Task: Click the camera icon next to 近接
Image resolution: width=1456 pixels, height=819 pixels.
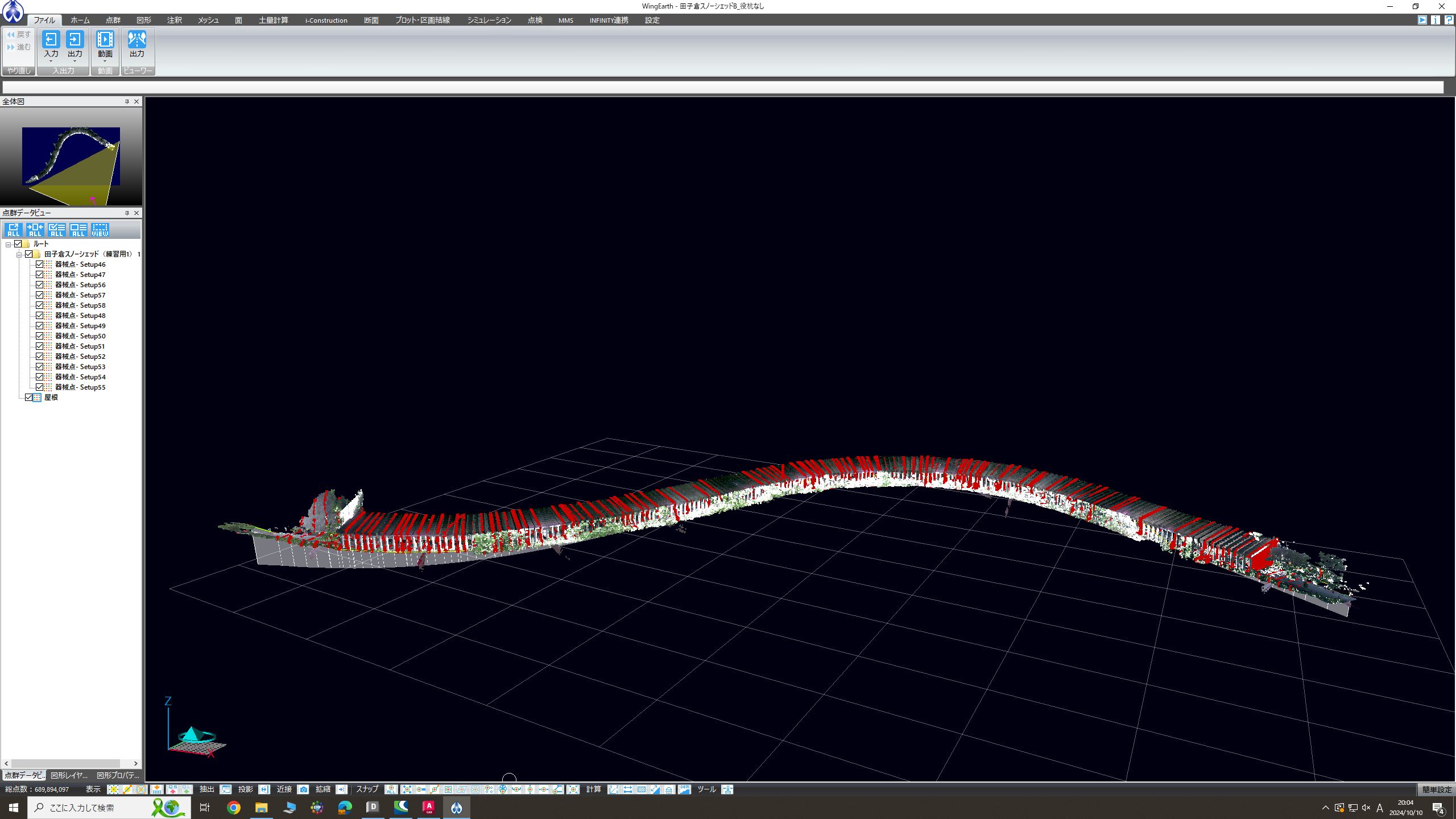Action: click(304, 789)
